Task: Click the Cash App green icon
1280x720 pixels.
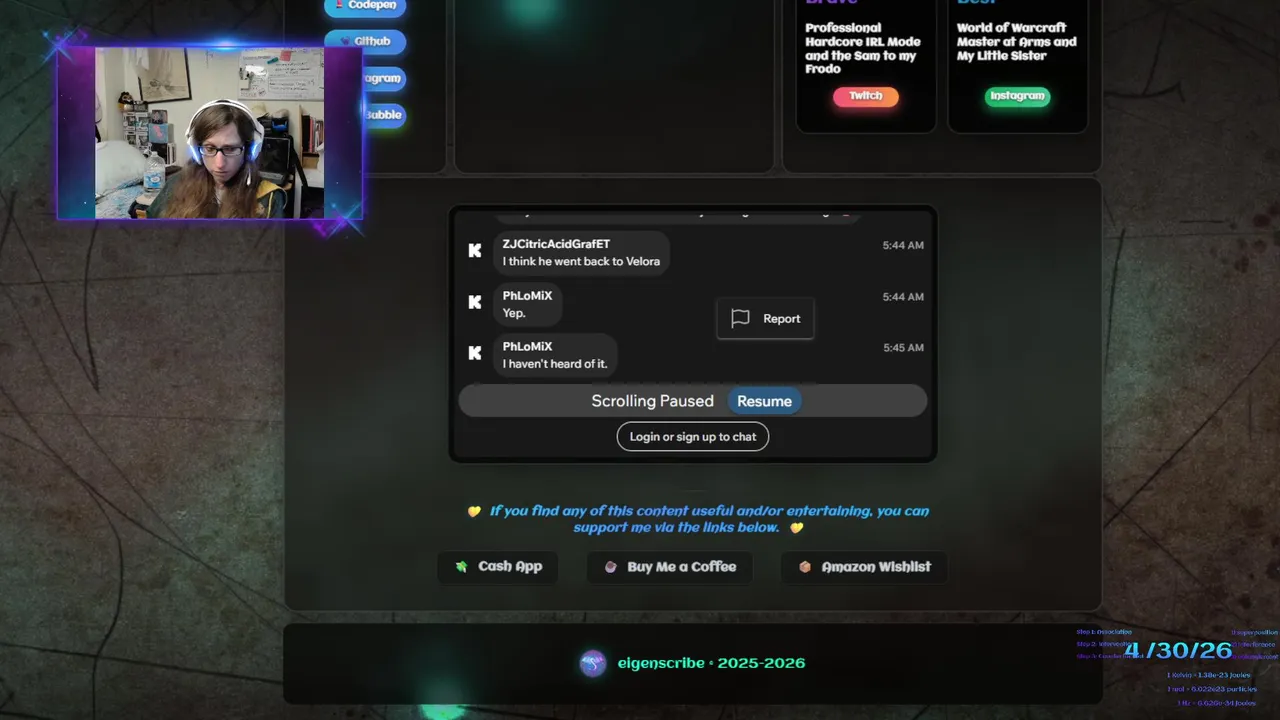Action: pos(461,567)
